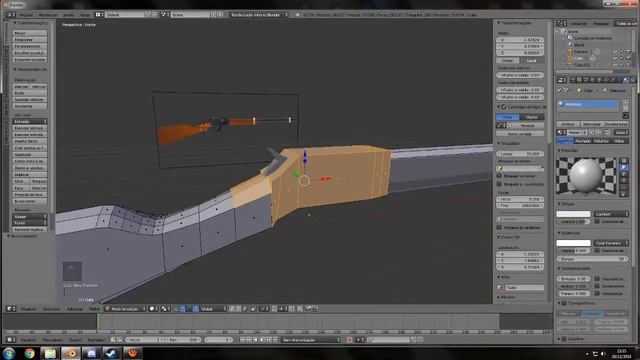Select the first properties context tab icon
640x360 pixels.
(573, 80)
